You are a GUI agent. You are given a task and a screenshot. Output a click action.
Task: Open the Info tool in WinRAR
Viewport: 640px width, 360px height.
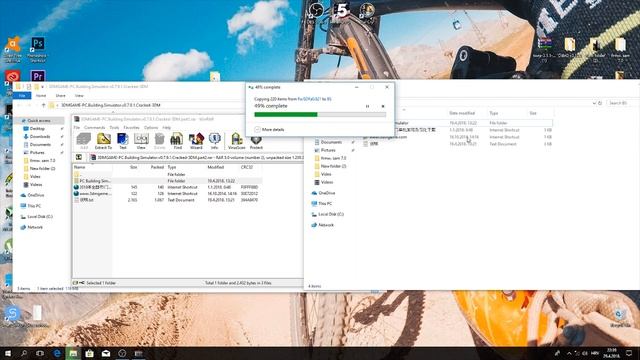(215, 141)
